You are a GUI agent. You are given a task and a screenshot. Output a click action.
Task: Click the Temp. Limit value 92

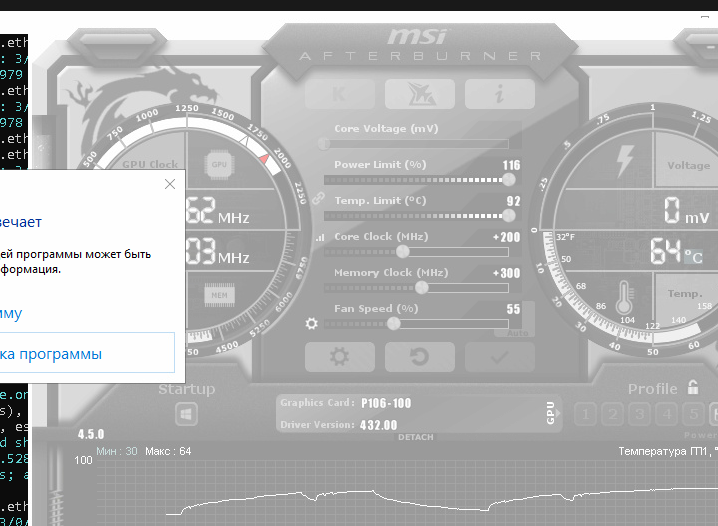pyautogui.click(x=513, y=201)
